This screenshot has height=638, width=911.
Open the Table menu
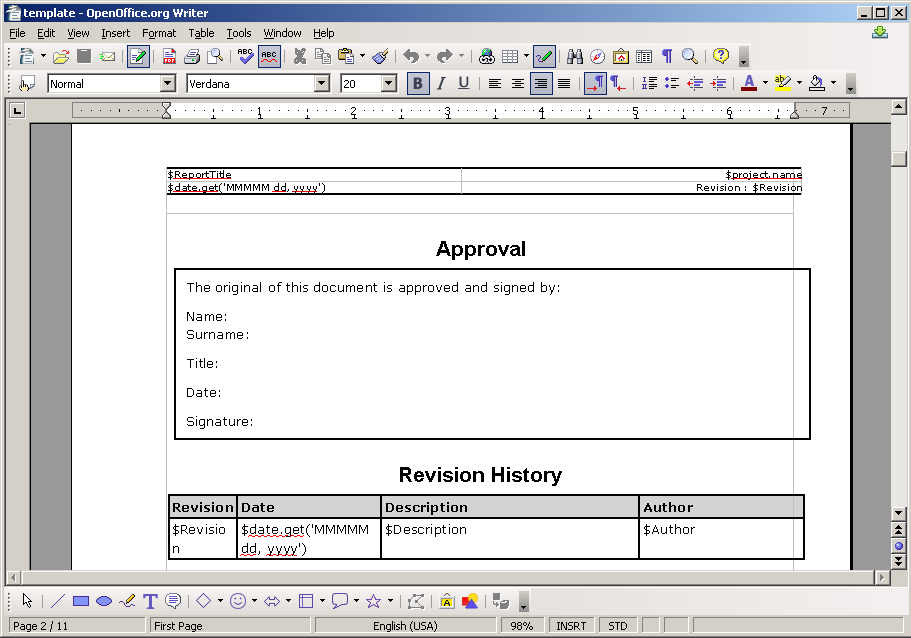201,33
